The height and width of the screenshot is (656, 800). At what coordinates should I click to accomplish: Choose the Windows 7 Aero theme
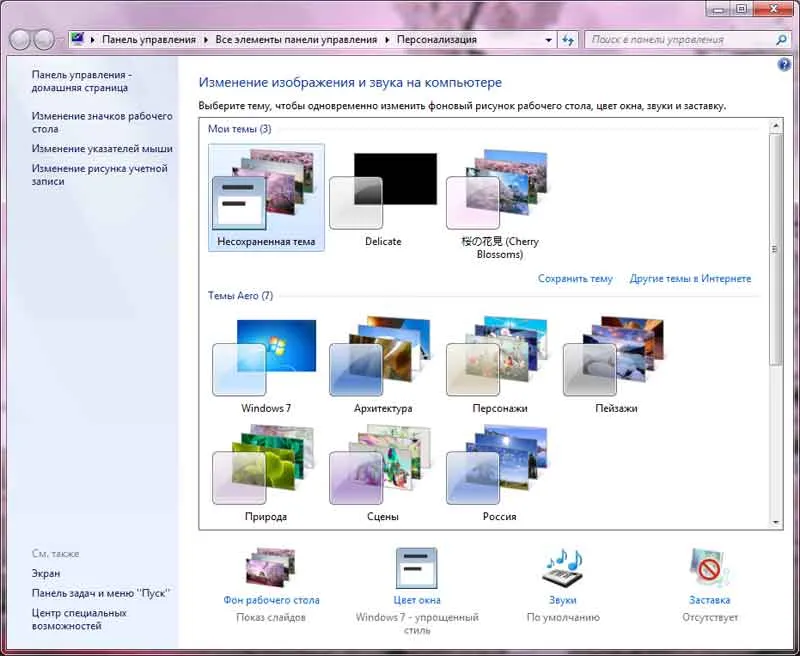click(x=266, y=364)
